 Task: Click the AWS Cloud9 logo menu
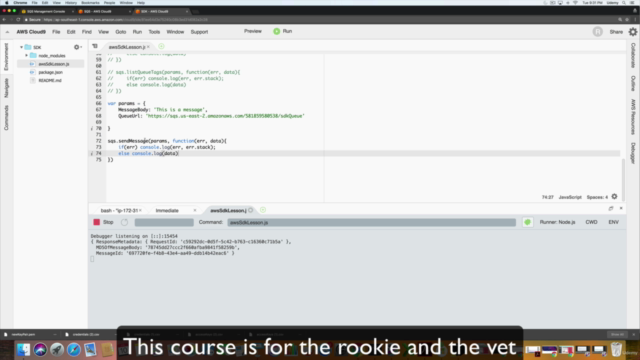coord(31,32)
